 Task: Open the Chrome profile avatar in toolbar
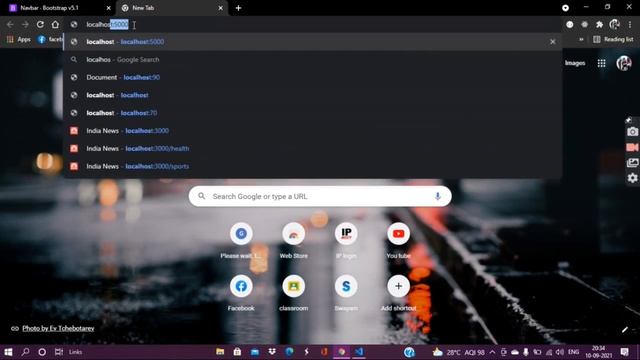click(x=614, y=24)
